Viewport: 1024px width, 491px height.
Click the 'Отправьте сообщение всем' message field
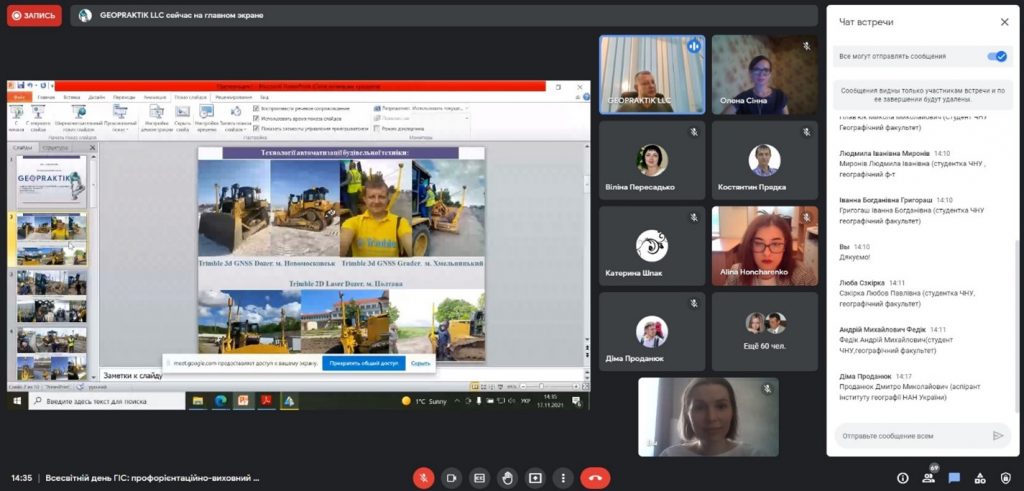912,436
